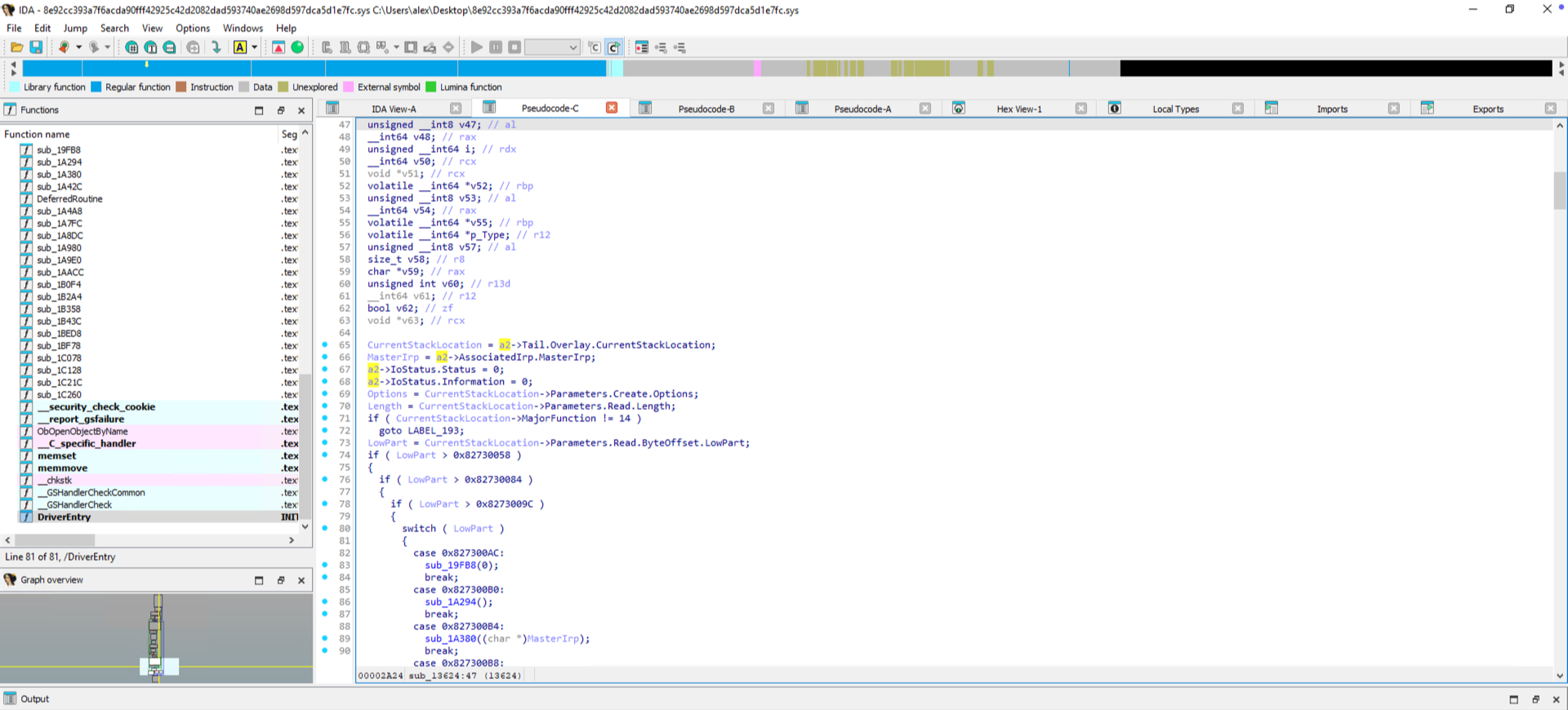The height and width of the screenshot is (710, 1568).
Task: Maximize the Functions panel
Action: 259,110
